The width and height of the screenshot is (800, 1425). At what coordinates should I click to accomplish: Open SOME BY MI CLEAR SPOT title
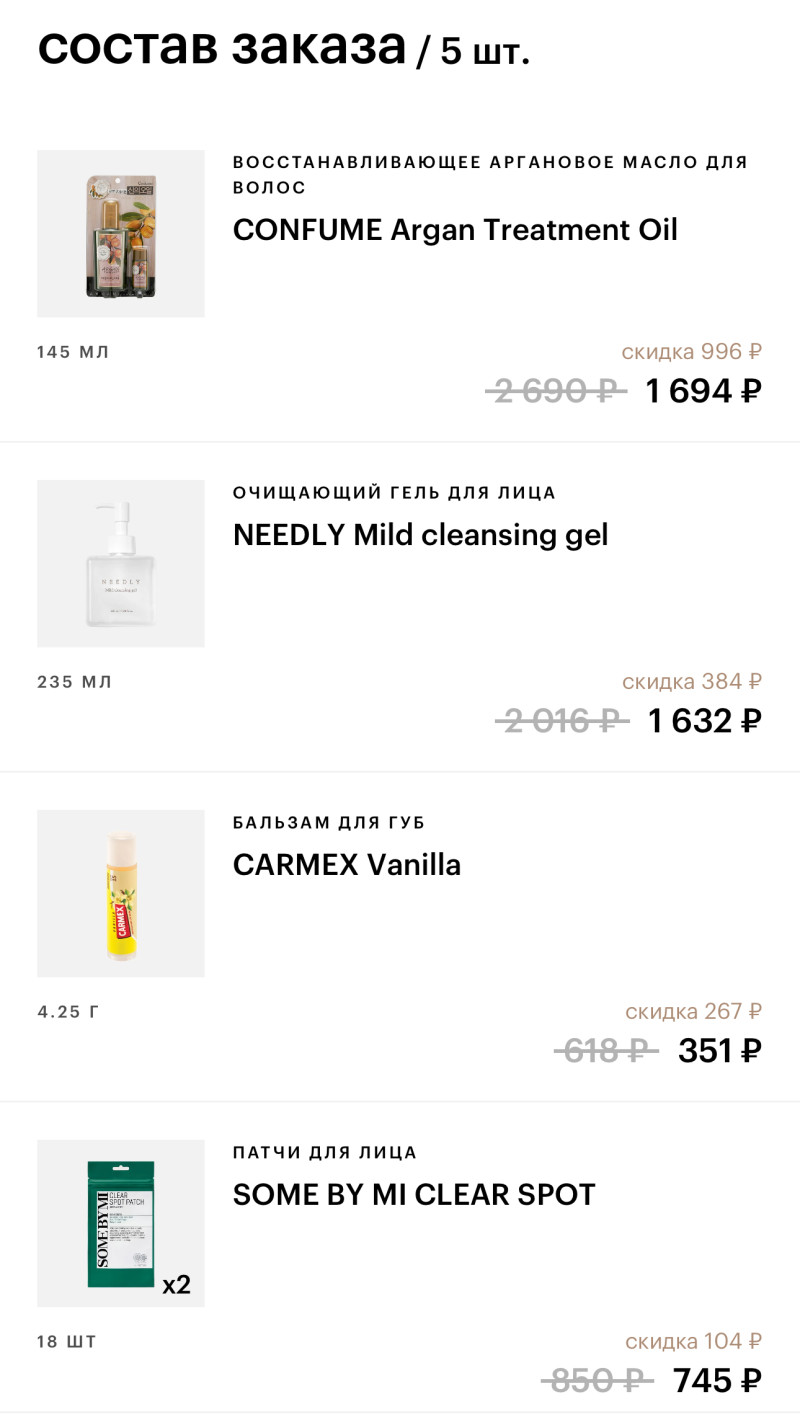click(414, 1194)
